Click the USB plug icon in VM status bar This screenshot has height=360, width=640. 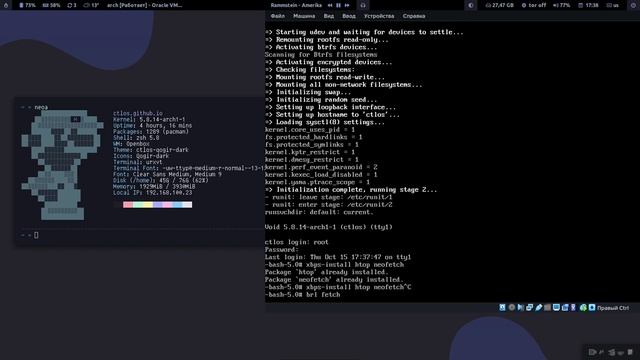coord(539,308)
